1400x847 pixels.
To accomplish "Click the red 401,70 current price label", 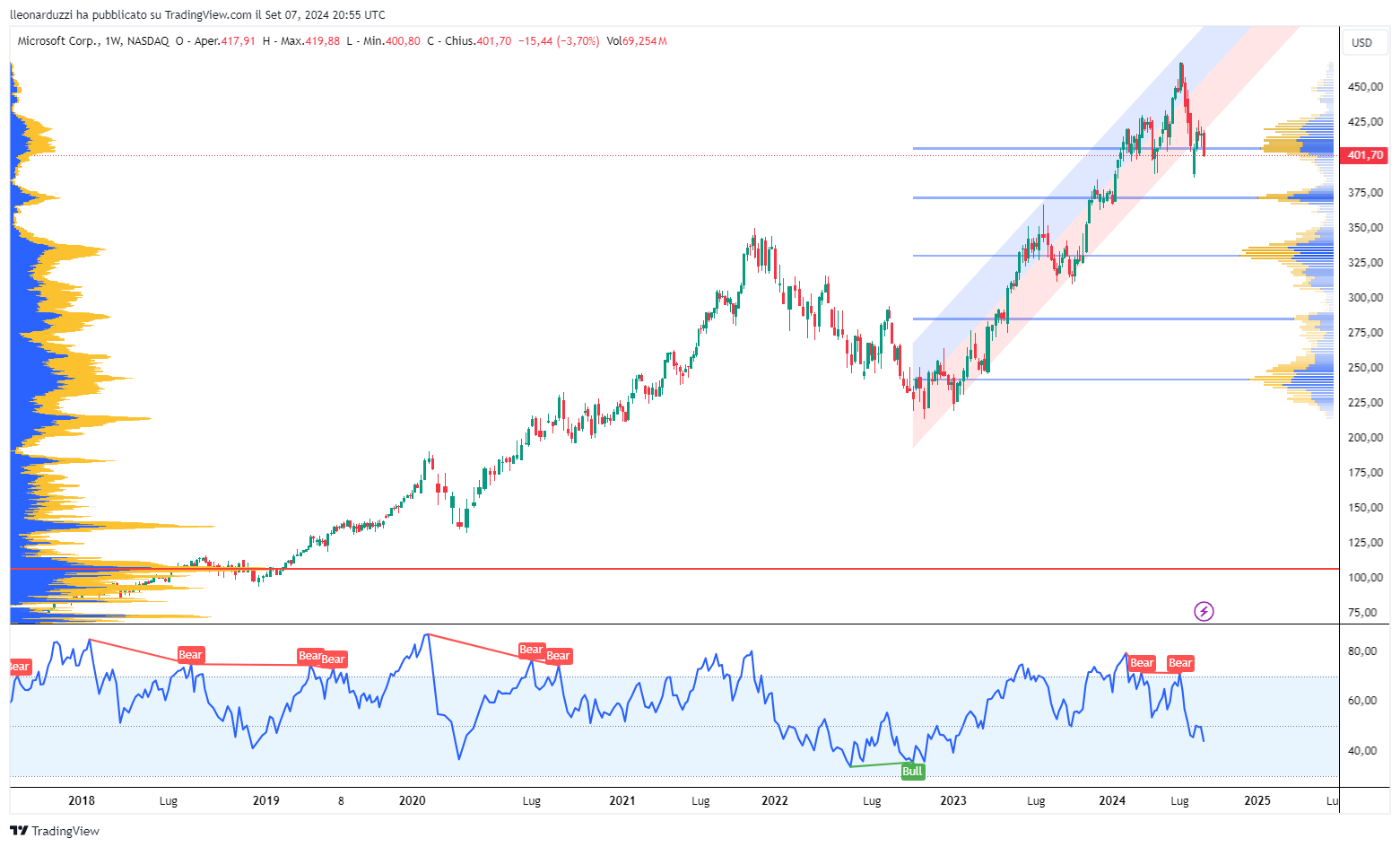I will 1365,155.
